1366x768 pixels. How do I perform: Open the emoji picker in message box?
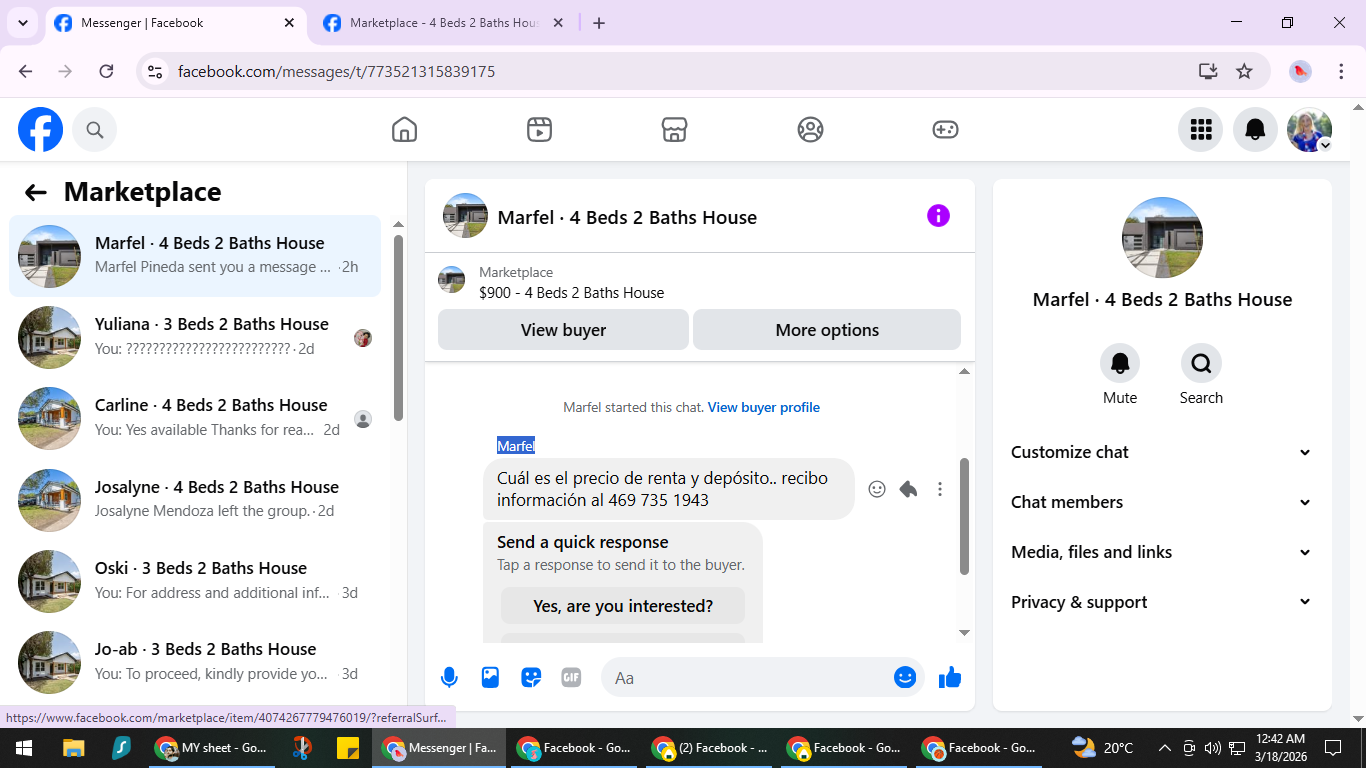pos(905,678)
